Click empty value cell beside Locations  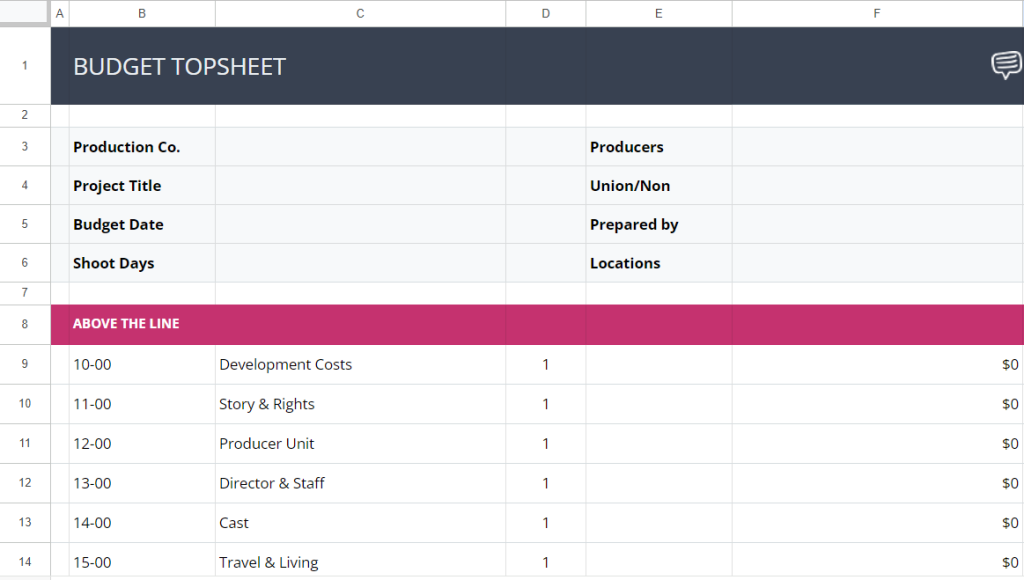coord(878,263)
